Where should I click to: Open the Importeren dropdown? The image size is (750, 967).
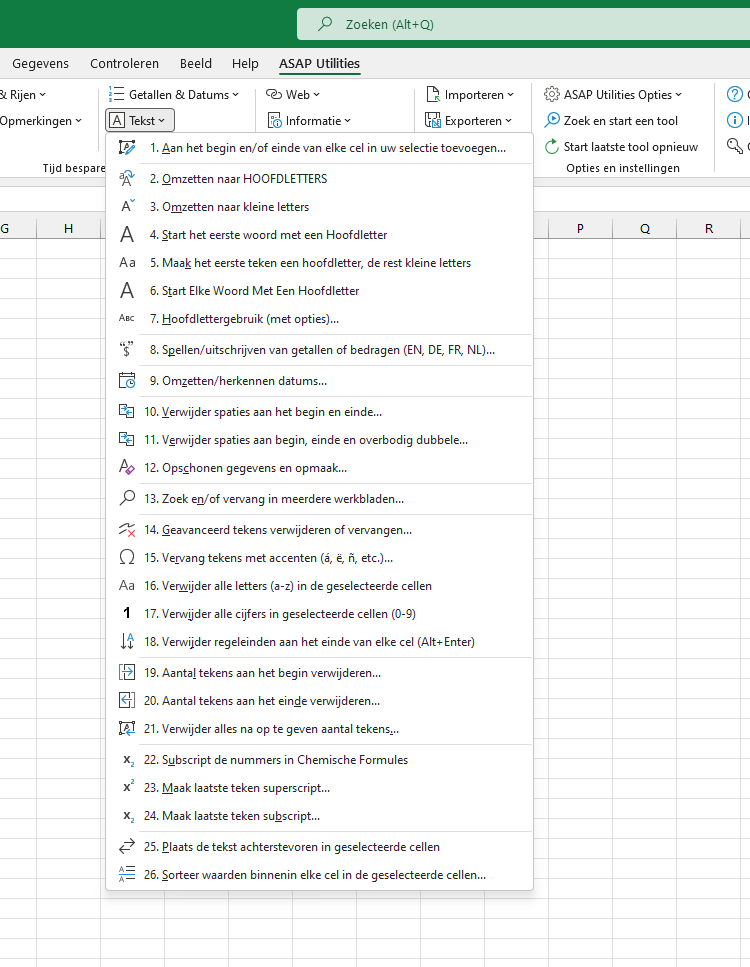tap(470, 94)
